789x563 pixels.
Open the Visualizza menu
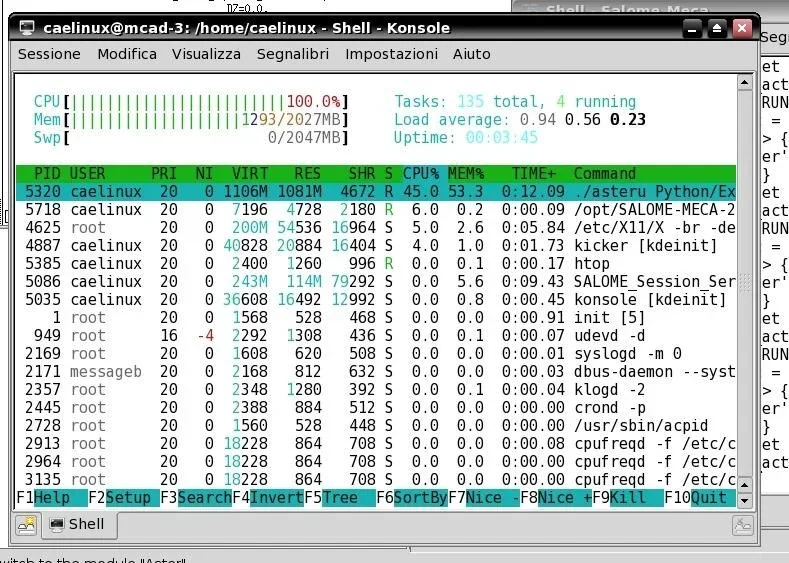point(206,54)
